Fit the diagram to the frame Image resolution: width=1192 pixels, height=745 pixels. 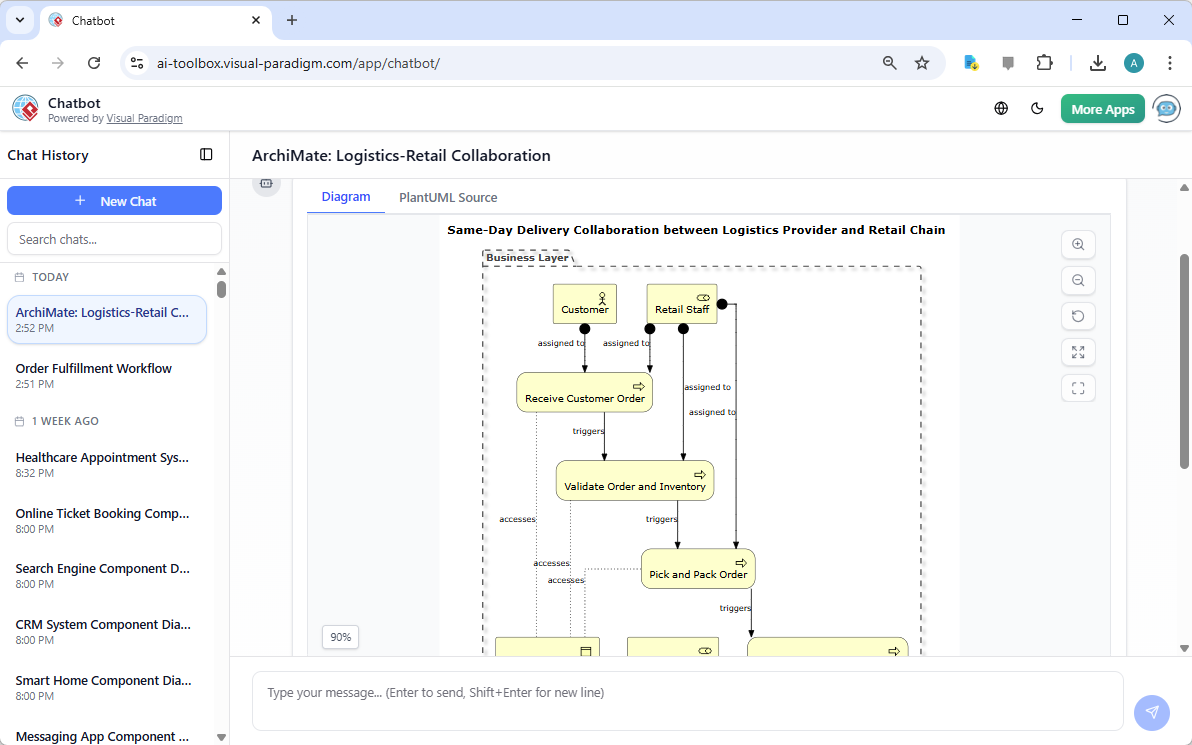[x=1078, y=388]
